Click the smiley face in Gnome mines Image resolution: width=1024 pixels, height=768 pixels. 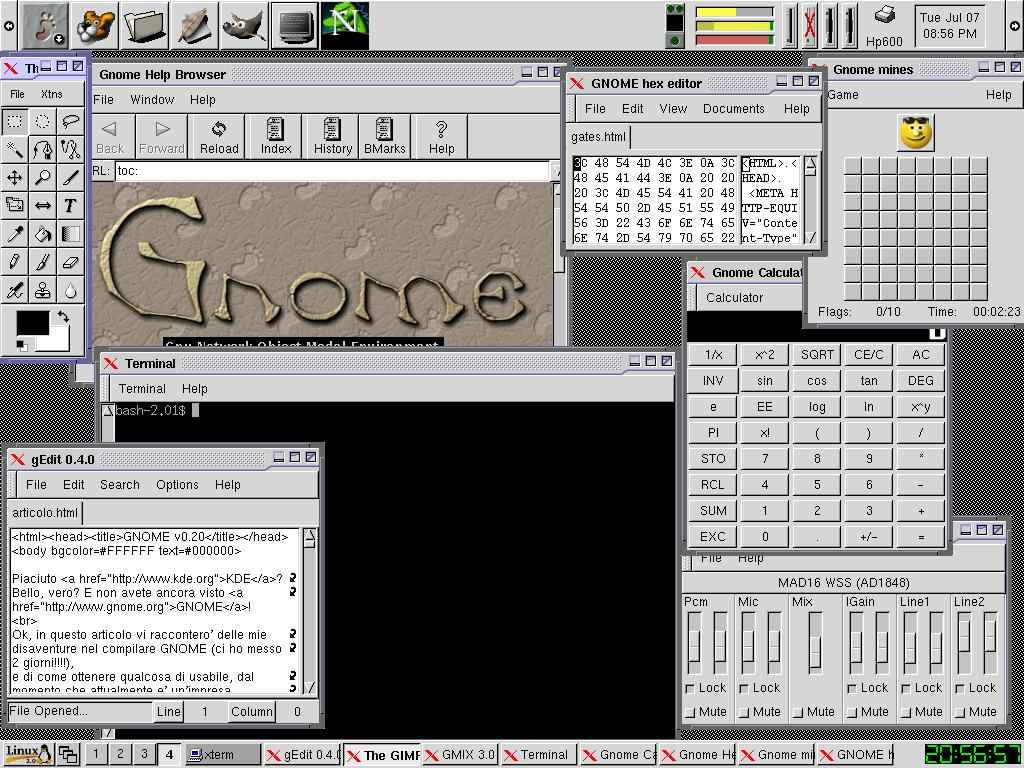coord(915,132)
